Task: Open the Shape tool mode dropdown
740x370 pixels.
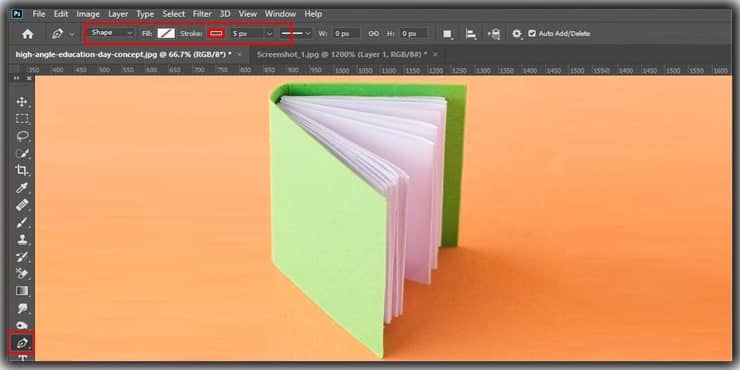Action: 111,33
